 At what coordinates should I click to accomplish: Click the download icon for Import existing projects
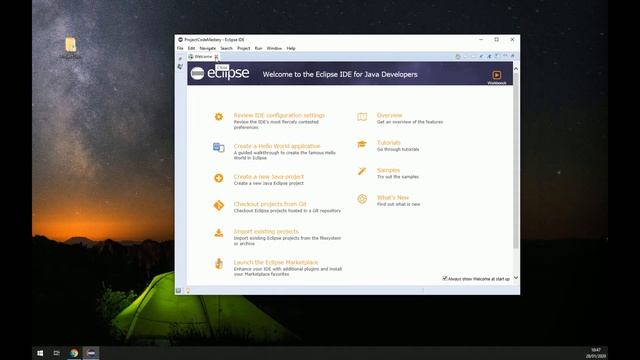[x=219, y=233]
